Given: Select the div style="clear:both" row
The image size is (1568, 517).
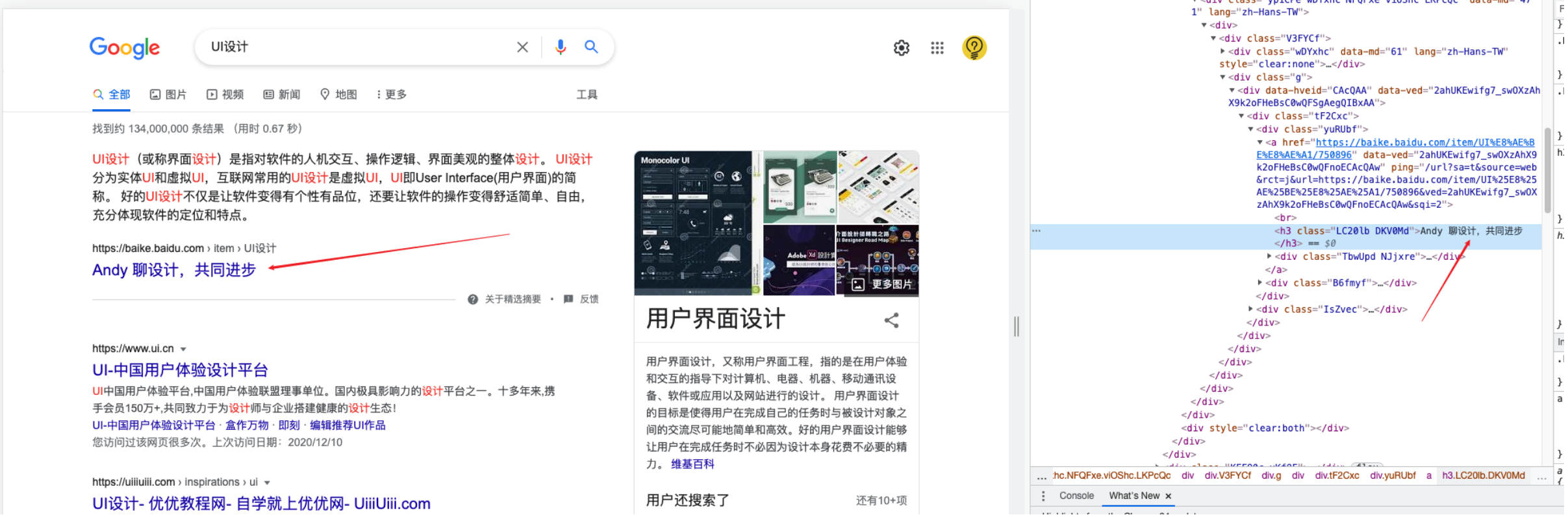Looking at the screenshot, I should tap(1265, 429).
